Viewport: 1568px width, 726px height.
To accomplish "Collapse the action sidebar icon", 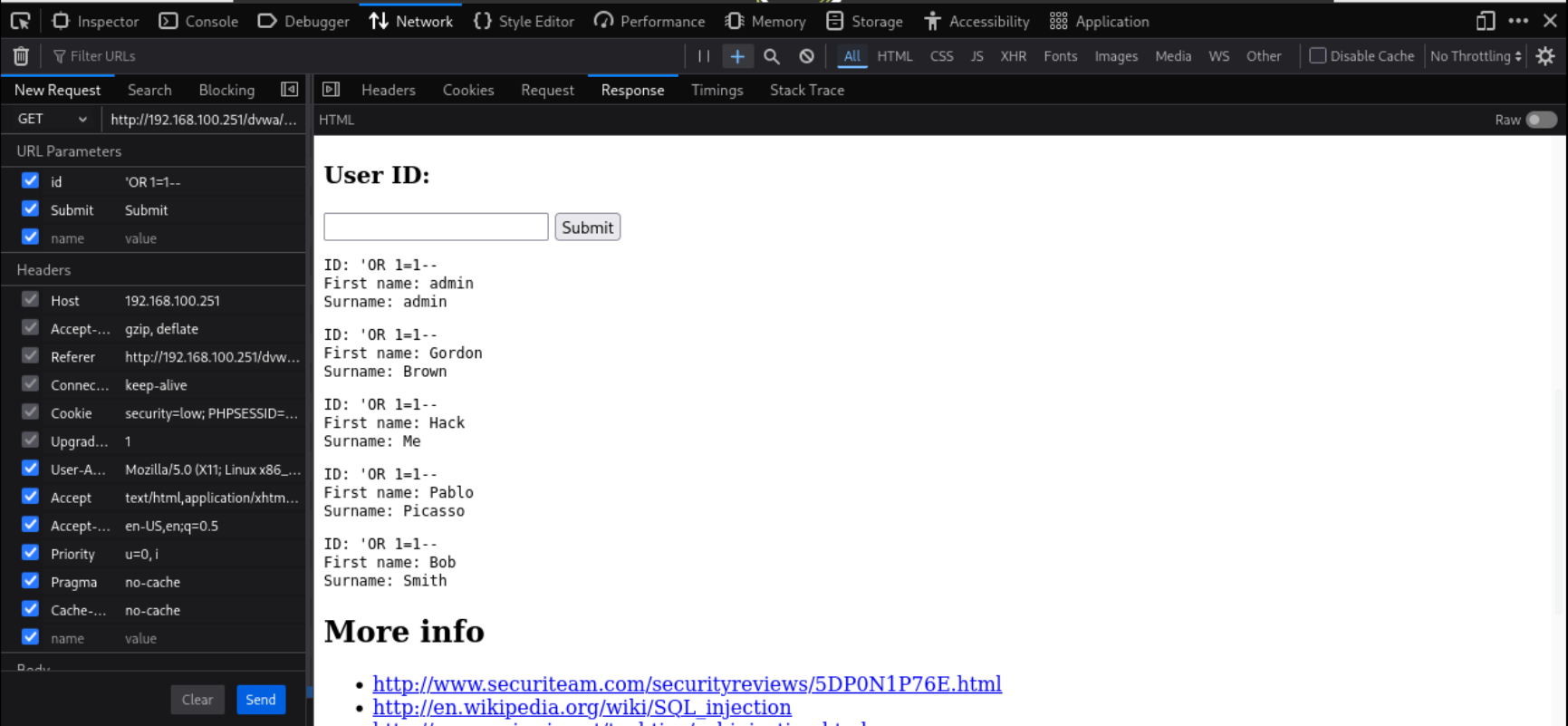I will [x=289, y=90].
